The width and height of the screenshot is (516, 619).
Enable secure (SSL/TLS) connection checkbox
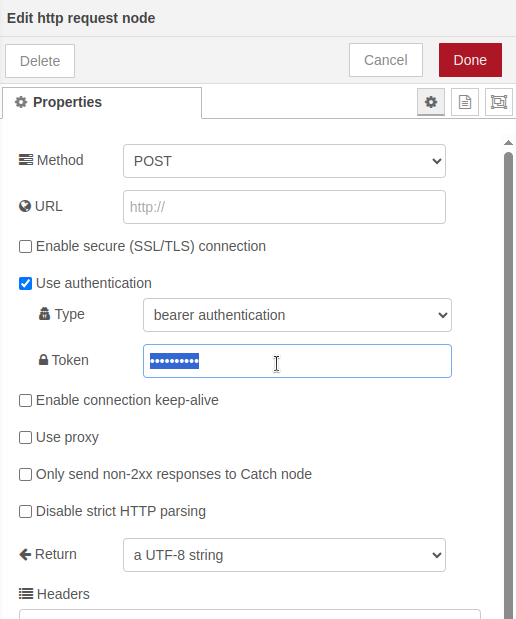[x=25, y=246]
